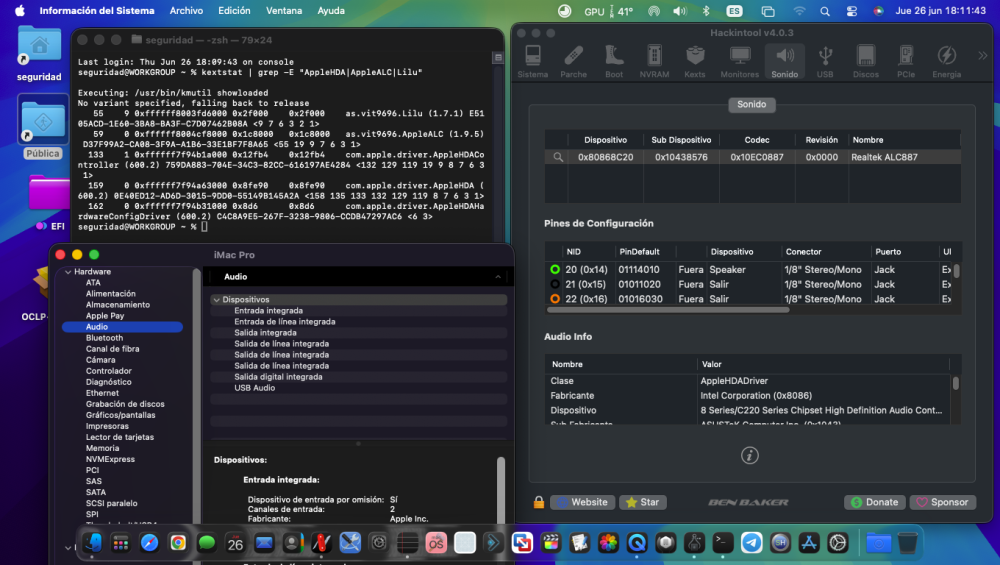Open the Edición menu
Viewport: 1000px width, 565px height.
(234, 11)
